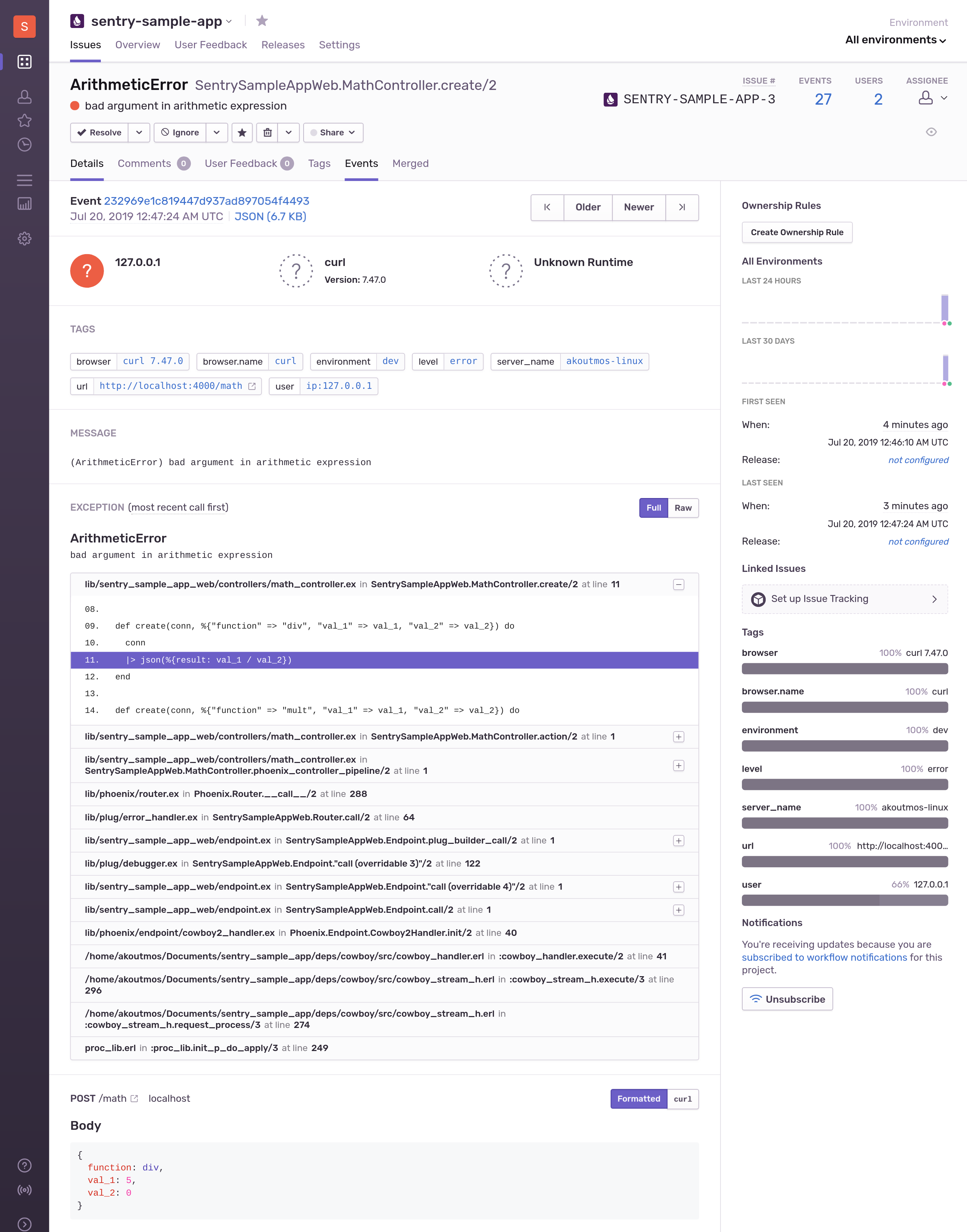Open the project Settings tab
Screen dimensions: 967x1232
339,45
